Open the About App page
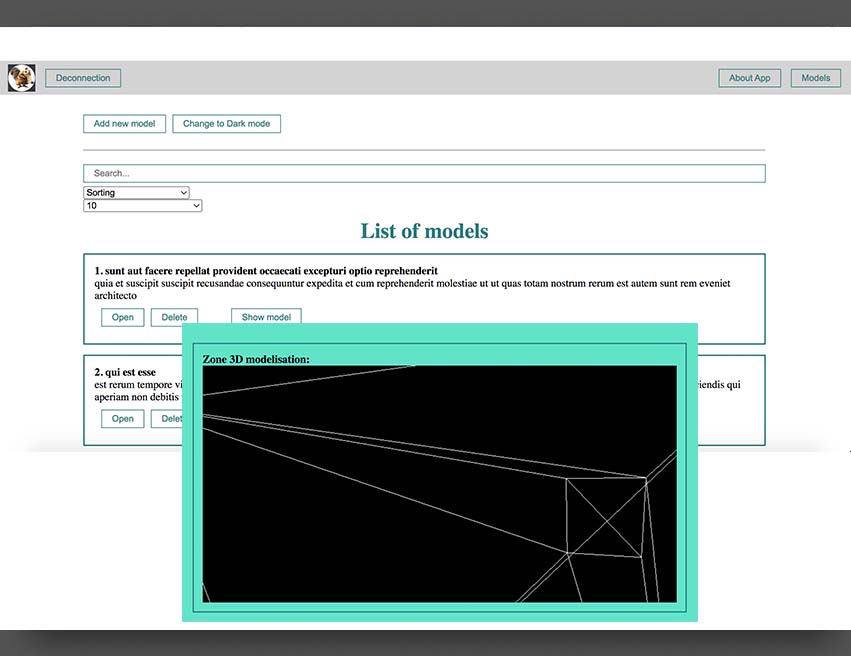 coord(749,78)
